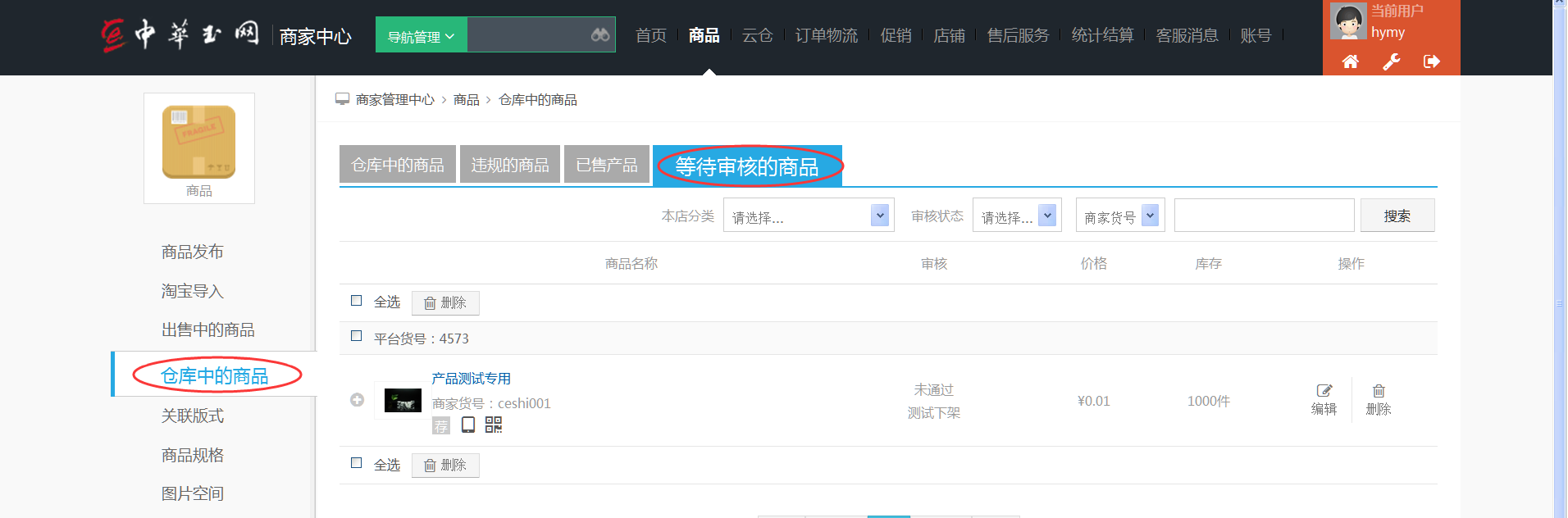
Task: Click the 中华玉网 site logo
Action: pyautogui.click(x=180, y=34)
